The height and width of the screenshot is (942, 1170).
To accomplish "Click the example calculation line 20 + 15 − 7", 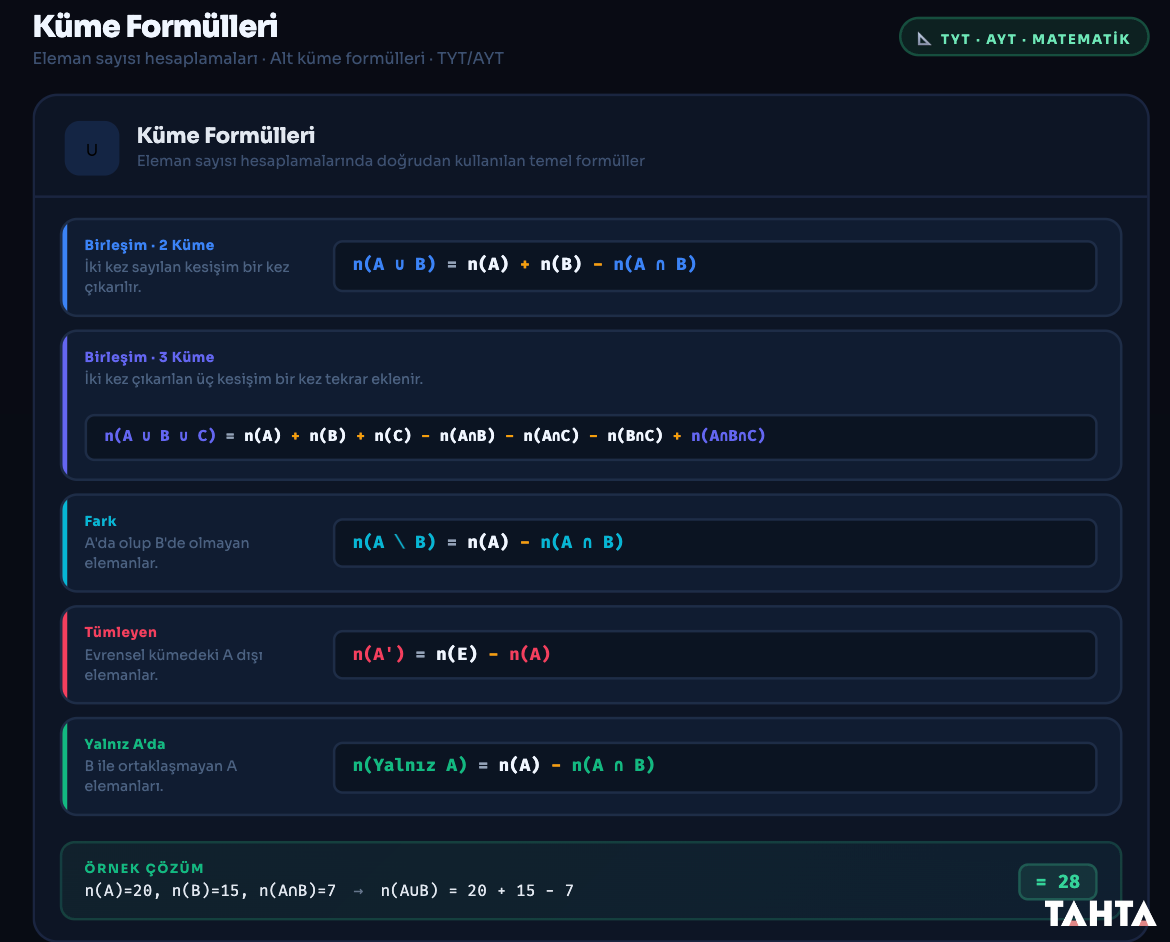I will click(329, 890).
